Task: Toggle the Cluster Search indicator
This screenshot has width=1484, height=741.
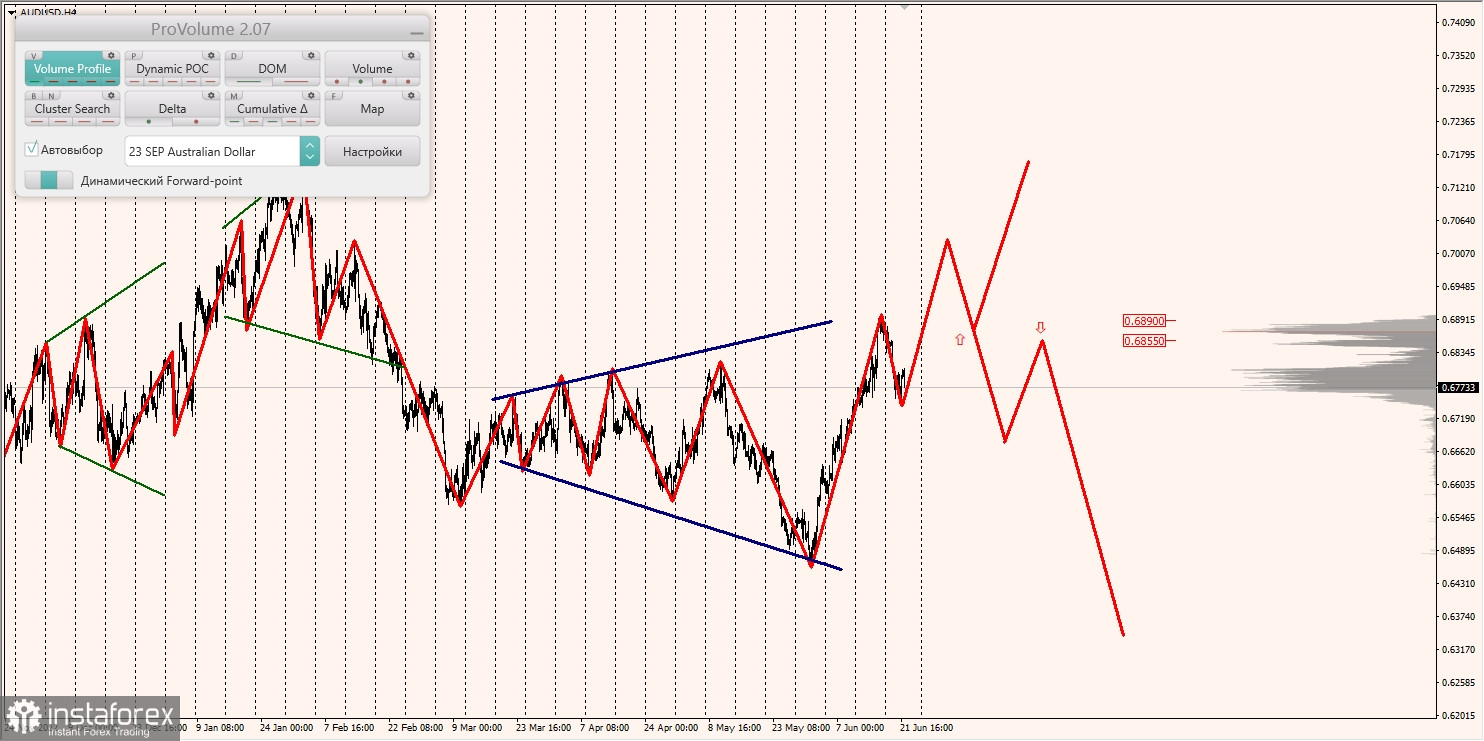Action: point(72,108)
